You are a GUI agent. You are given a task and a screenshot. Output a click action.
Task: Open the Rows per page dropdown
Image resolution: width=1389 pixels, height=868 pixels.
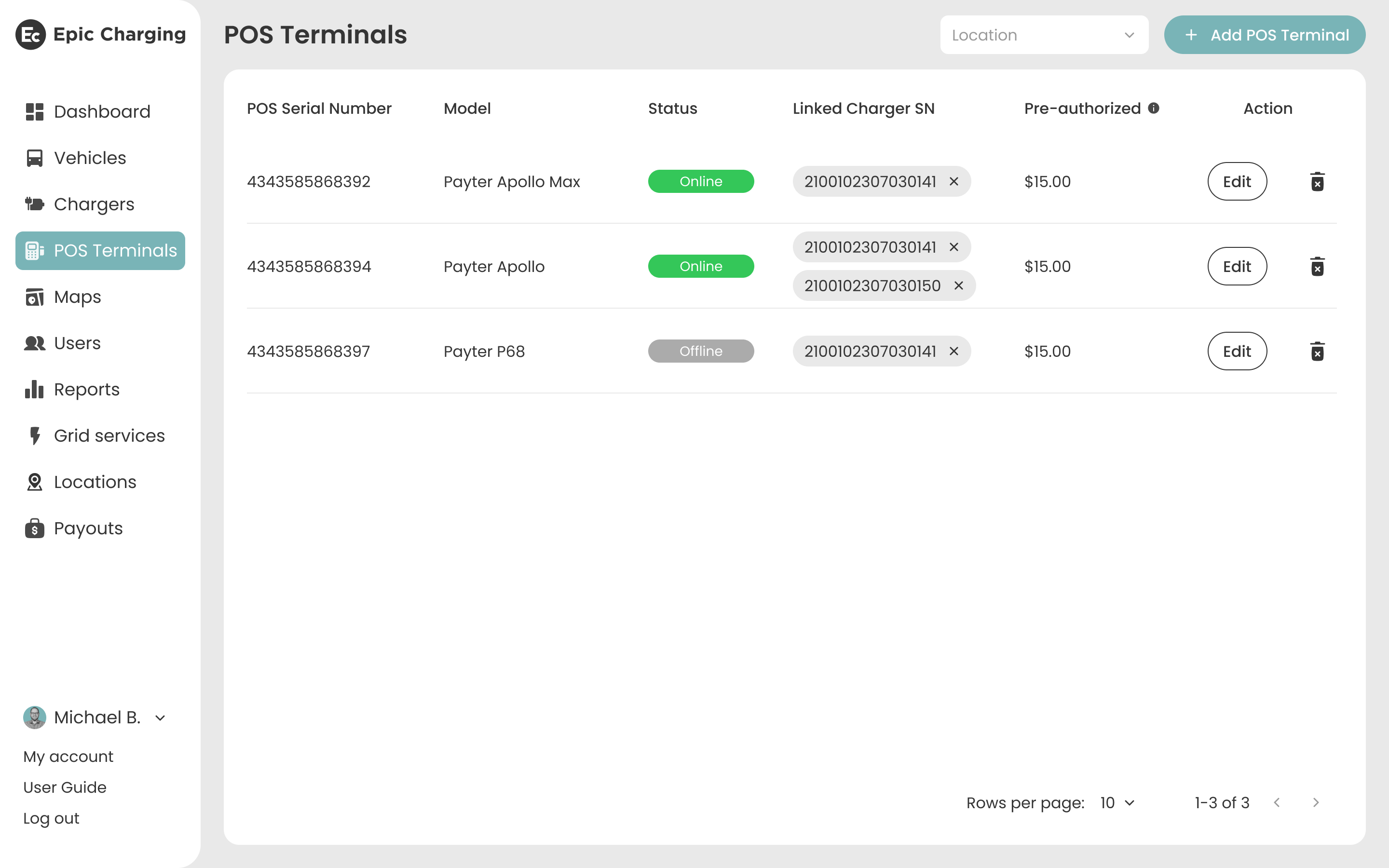(x=1117, y=802)
